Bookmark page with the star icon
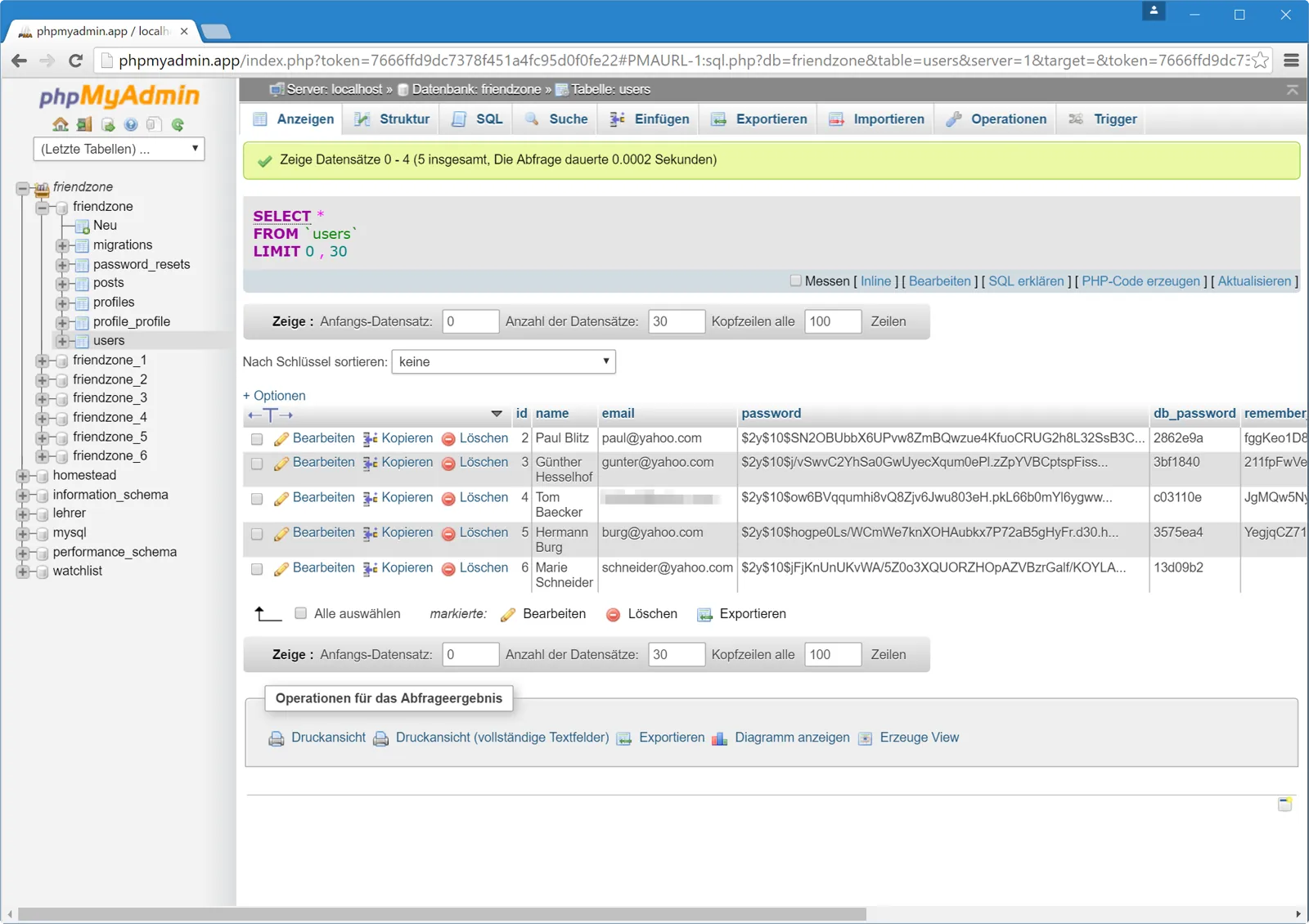Viewport: 1309px width, 924px height. click(x=1261, y=60)
